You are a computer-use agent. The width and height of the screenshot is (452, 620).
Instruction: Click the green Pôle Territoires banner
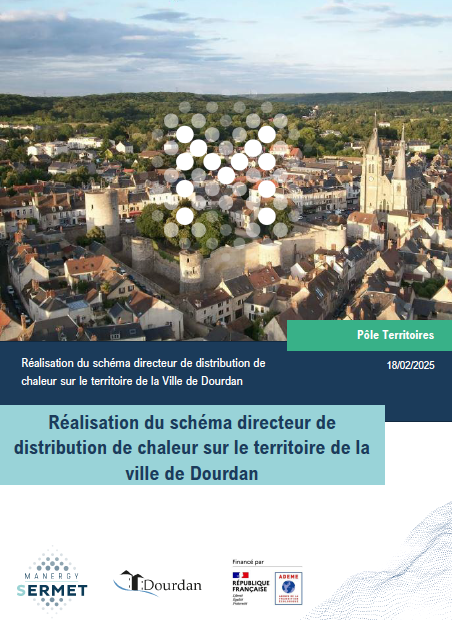(369, 335)
